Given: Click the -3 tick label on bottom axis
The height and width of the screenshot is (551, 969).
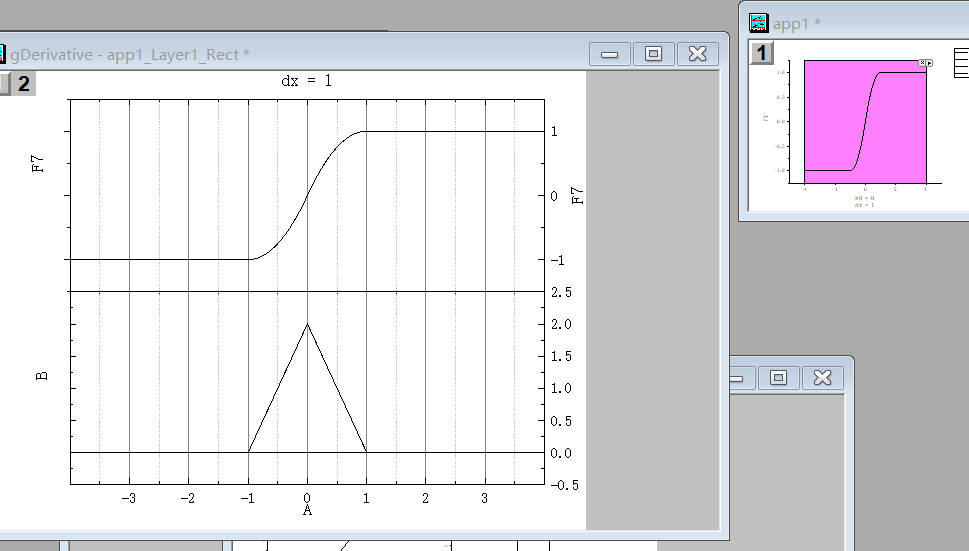Looking at the screenshot, I should point(128,498).
